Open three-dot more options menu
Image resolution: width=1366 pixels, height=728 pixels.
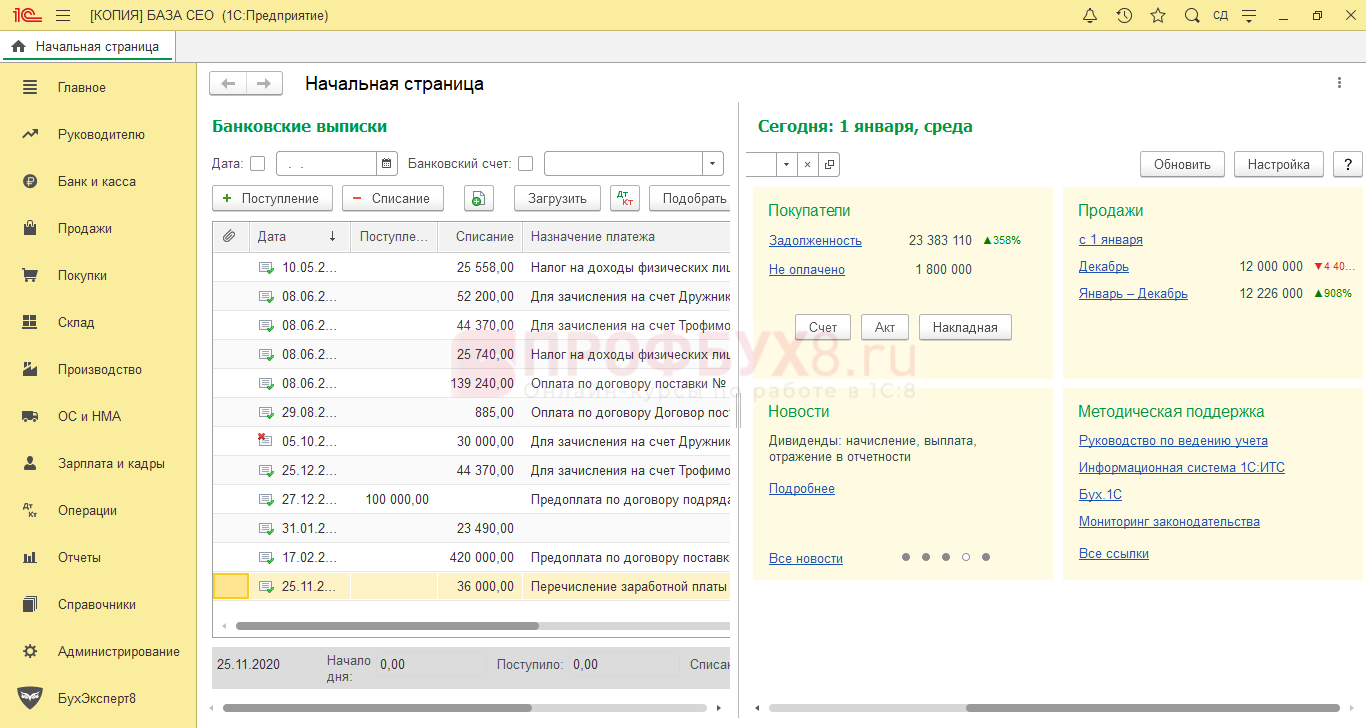[x=1339, y=84]
